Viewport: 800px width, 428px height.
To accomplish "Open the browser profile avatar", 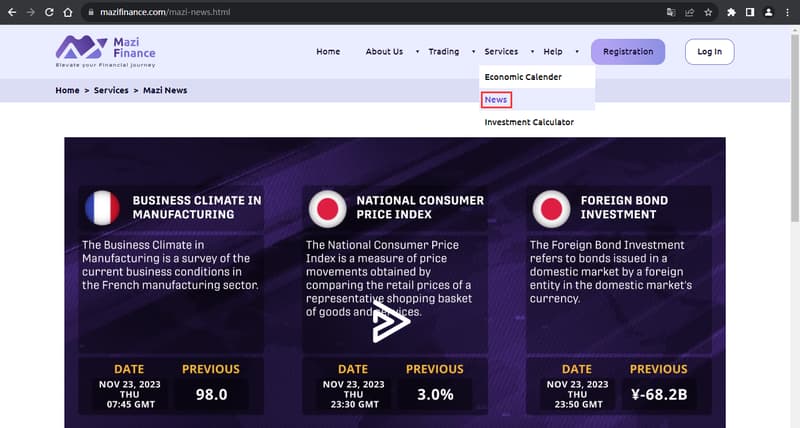I will pos(768,12).
